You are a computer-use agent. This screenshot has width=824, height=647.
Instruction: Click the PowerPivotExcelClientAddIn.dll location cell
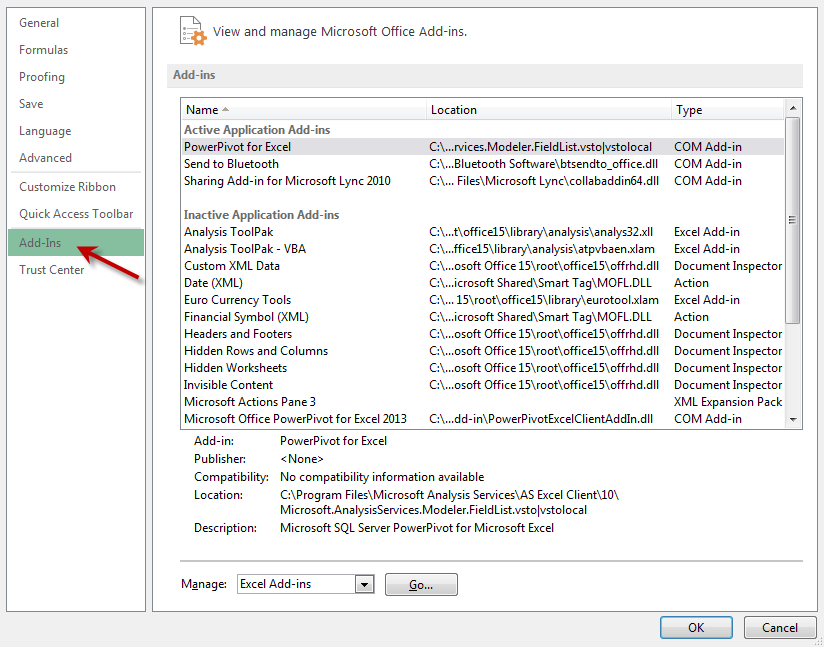[541, 419]
